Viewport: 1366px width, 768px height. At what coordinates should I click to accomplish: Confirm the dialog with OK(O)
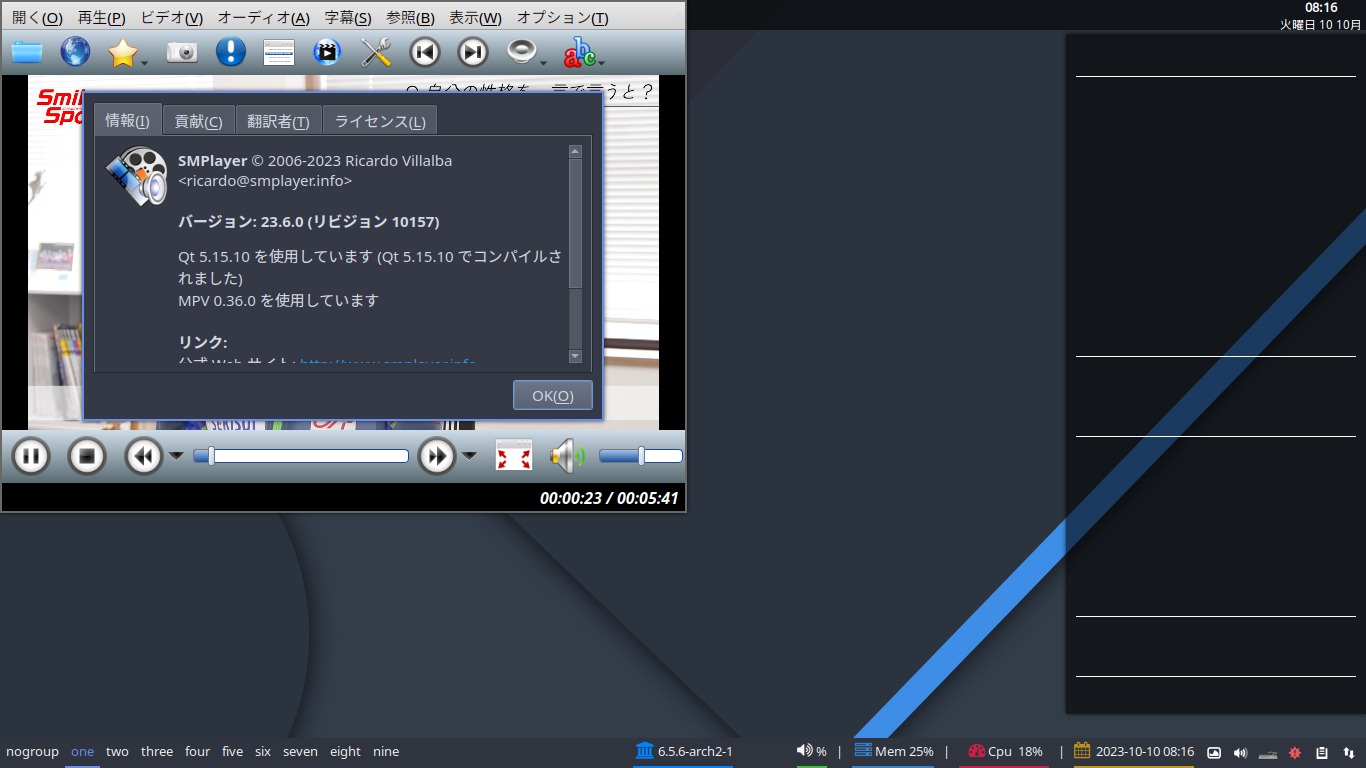point(553,395)
